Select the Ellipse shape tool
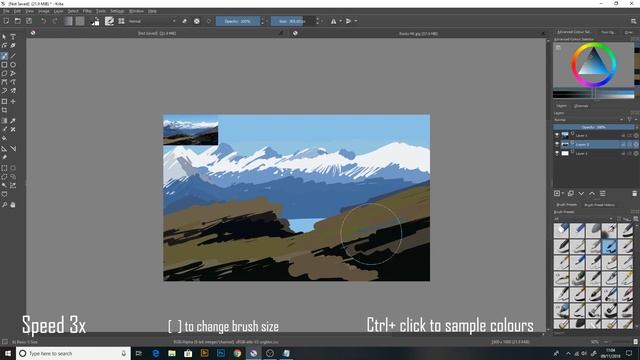This screenshot has height=360, width=640. point(13,65)
